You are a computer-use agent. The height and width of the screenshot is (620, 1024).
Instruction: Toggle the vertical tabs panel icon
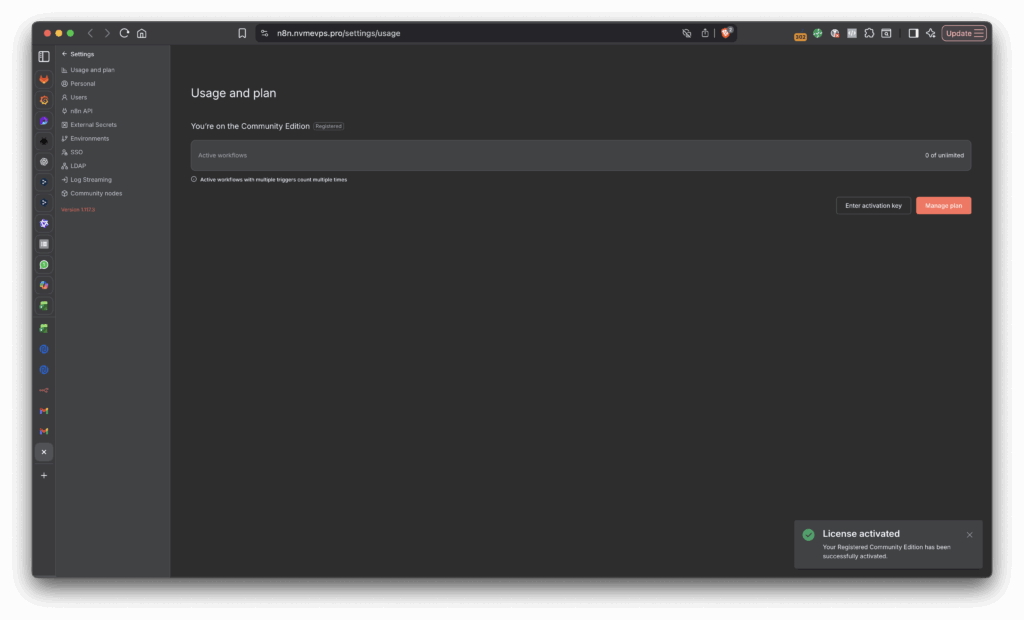point(44,57)
